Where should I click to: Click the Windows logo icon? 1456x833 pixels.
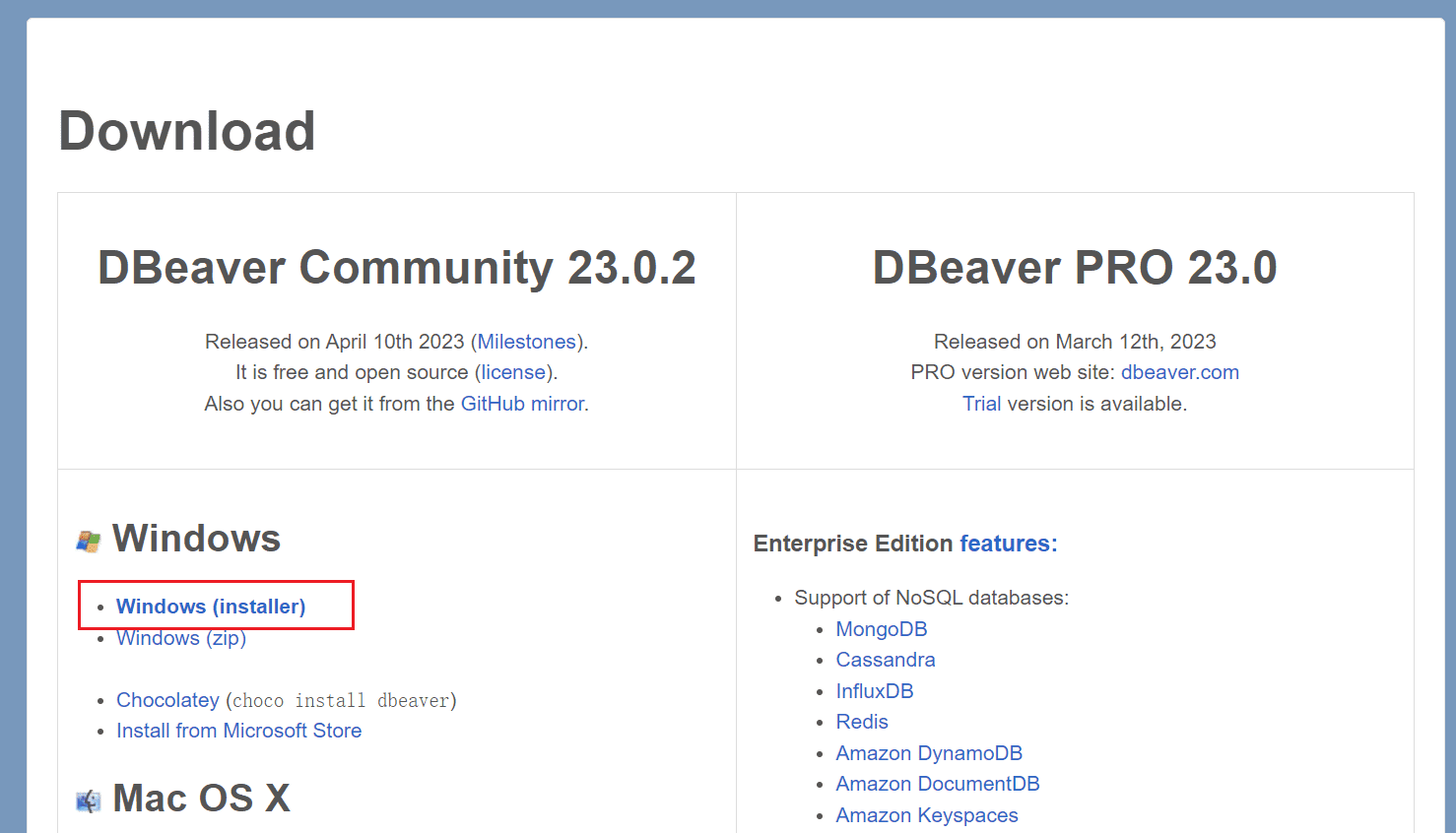pyautogui.click(x=89, y=541)
